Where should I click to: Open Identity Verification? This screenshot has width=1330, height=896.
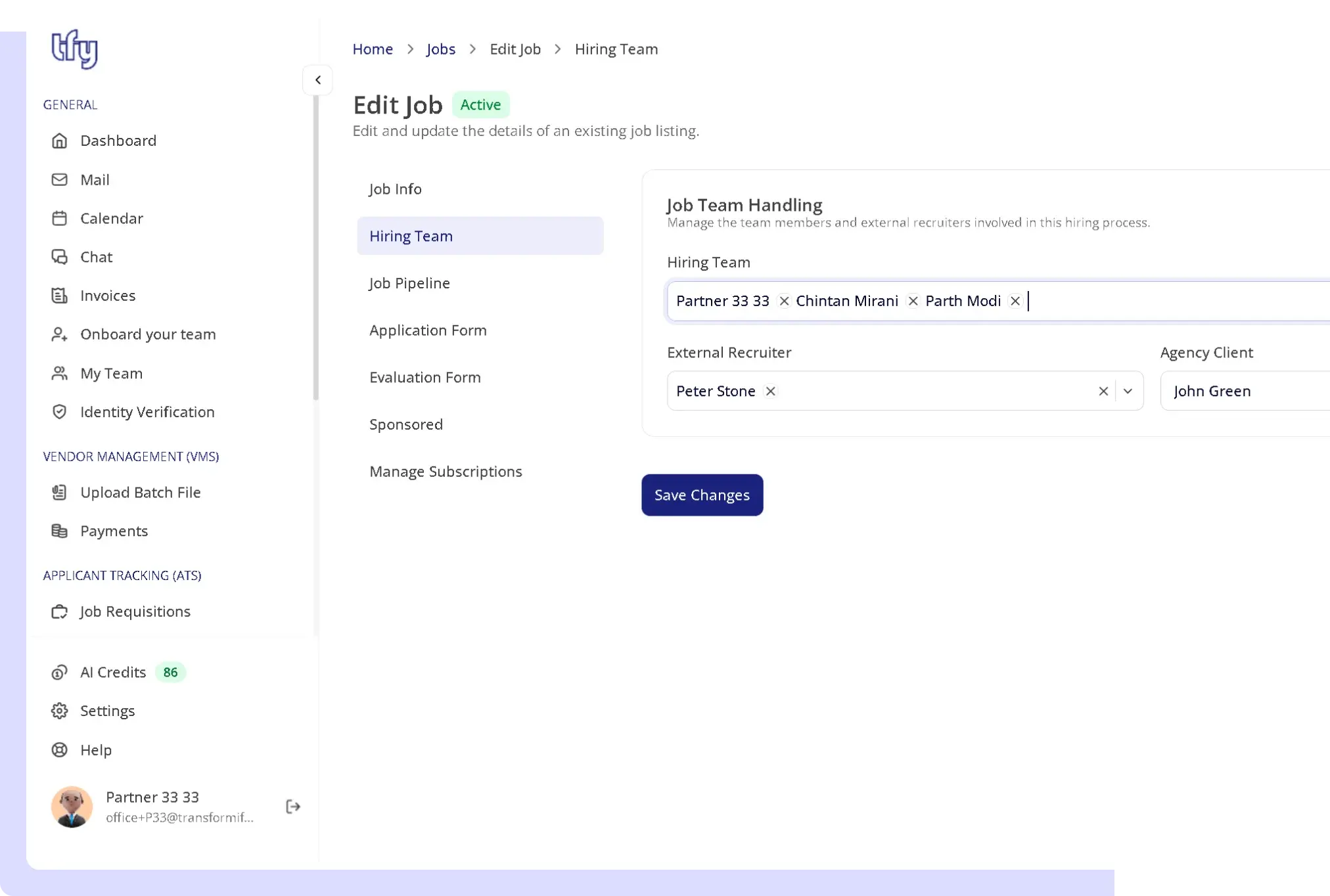point(147,412)
